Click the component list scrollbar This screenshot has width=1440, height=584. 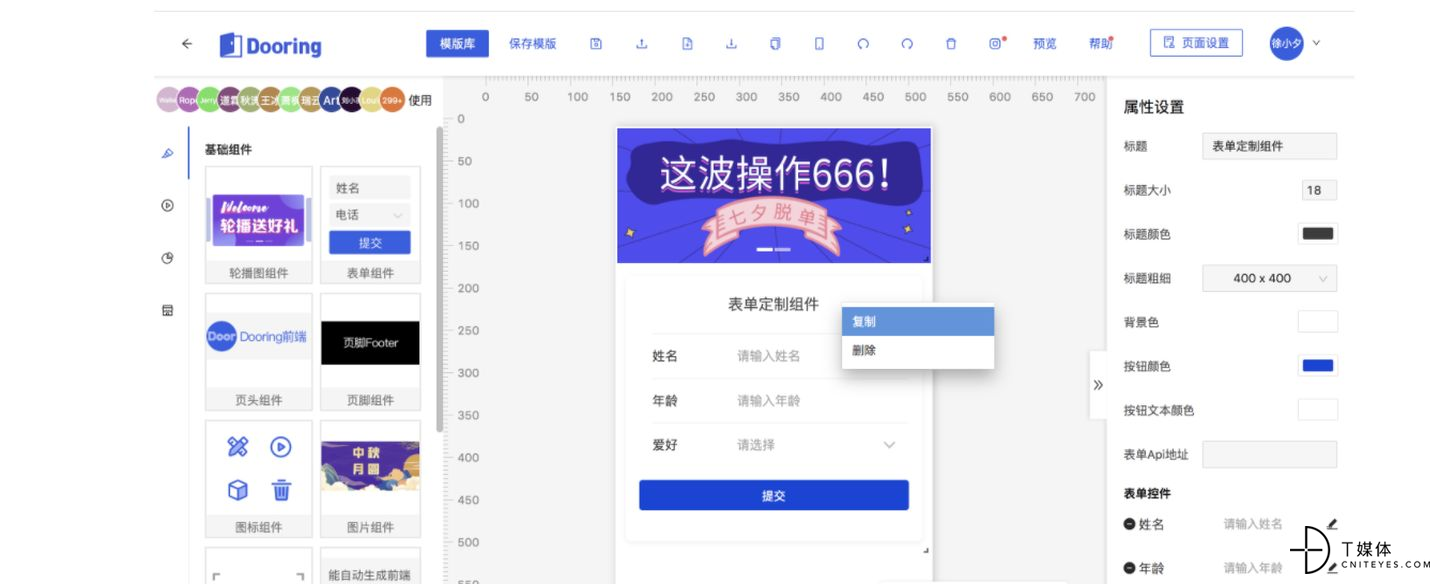(440, 280)
